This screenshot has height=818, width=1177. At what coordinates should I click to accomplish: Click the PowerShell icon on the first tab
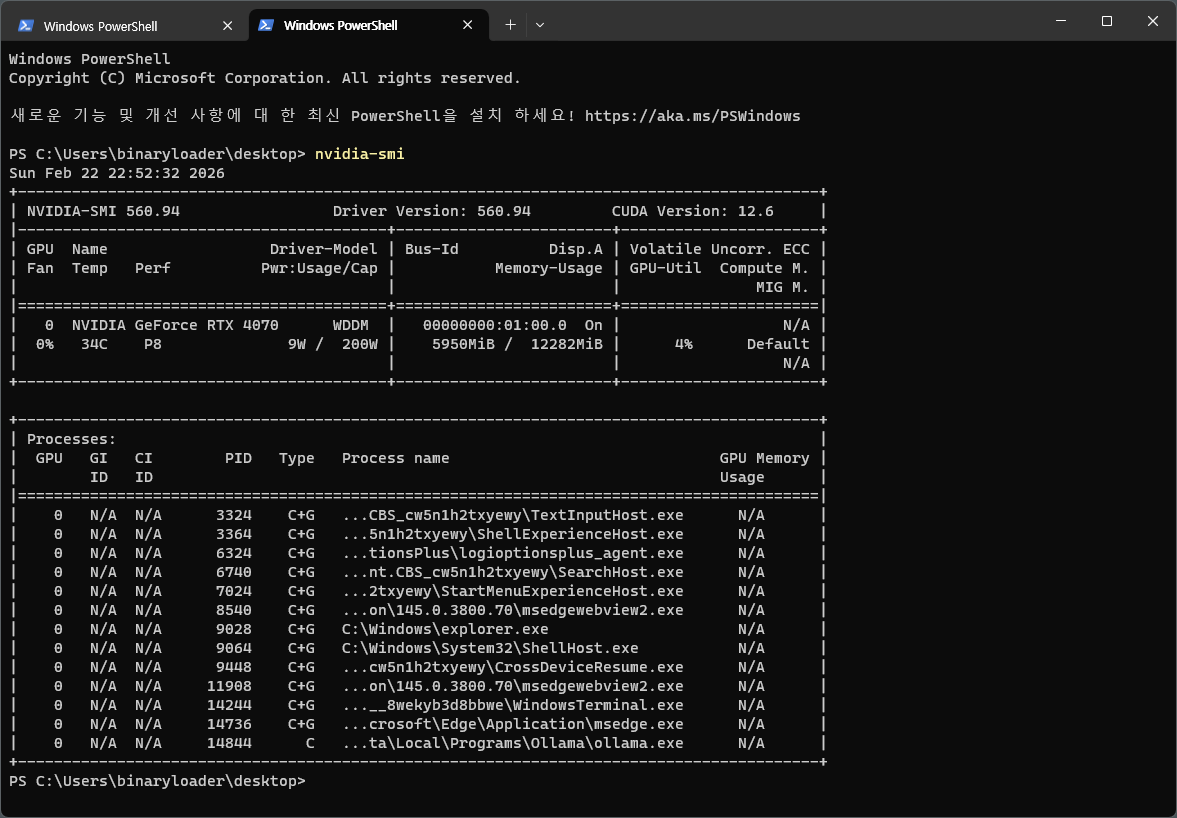(23, 24)
